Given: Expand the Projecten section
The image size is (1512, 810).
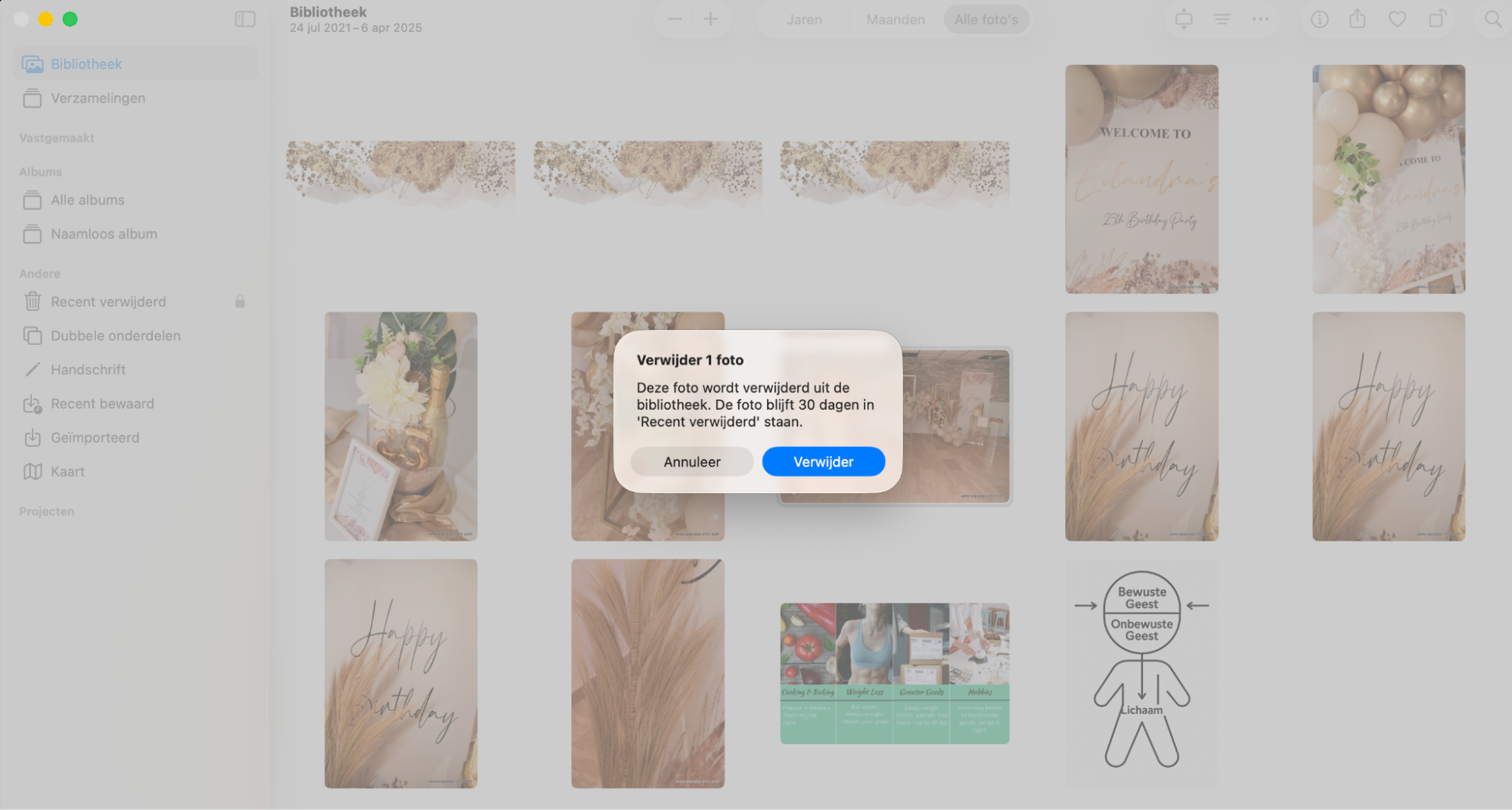Looking at the screenshot, I should point(46,511).
